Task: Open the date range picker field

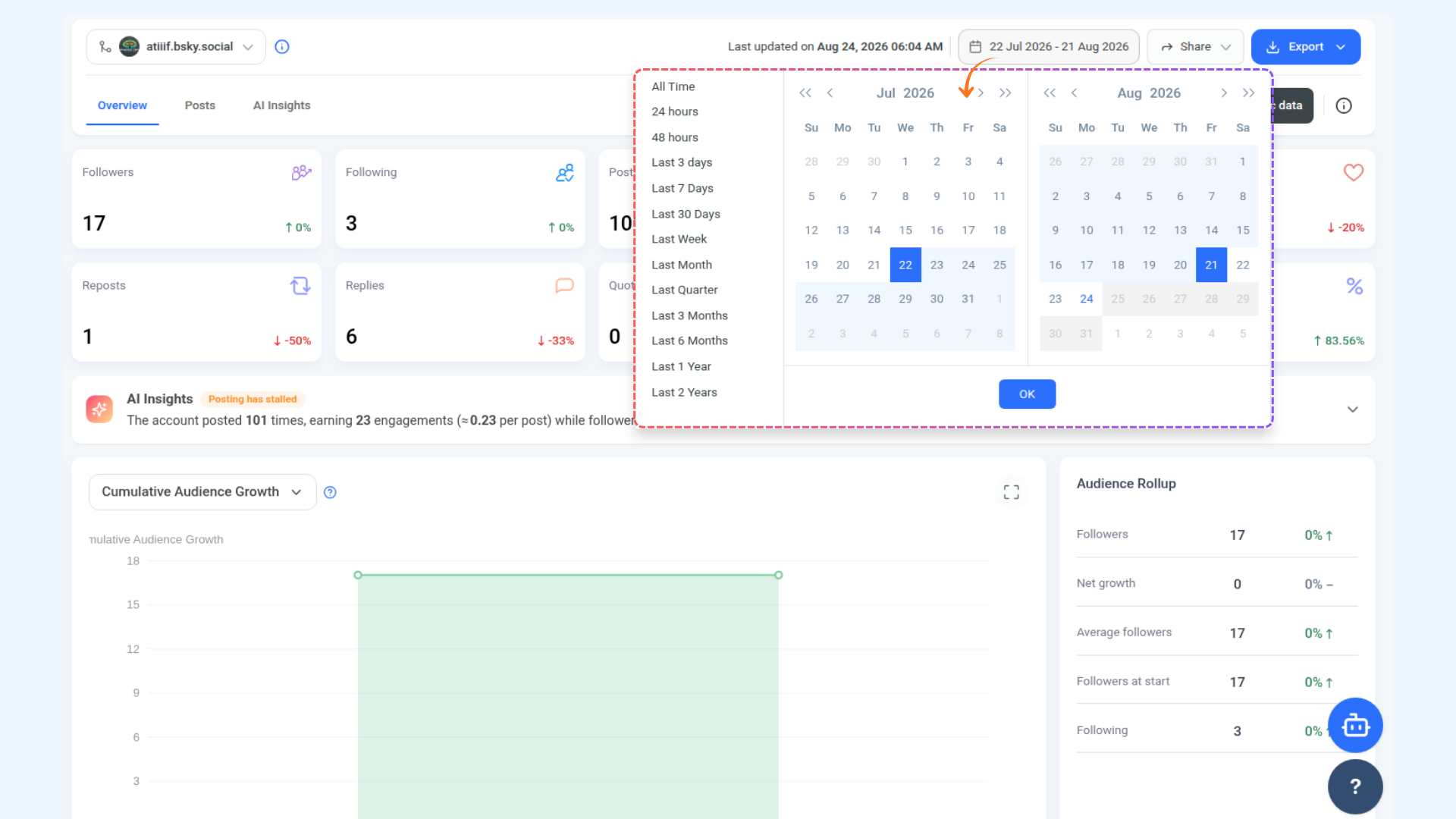Action: point(1049,47)
